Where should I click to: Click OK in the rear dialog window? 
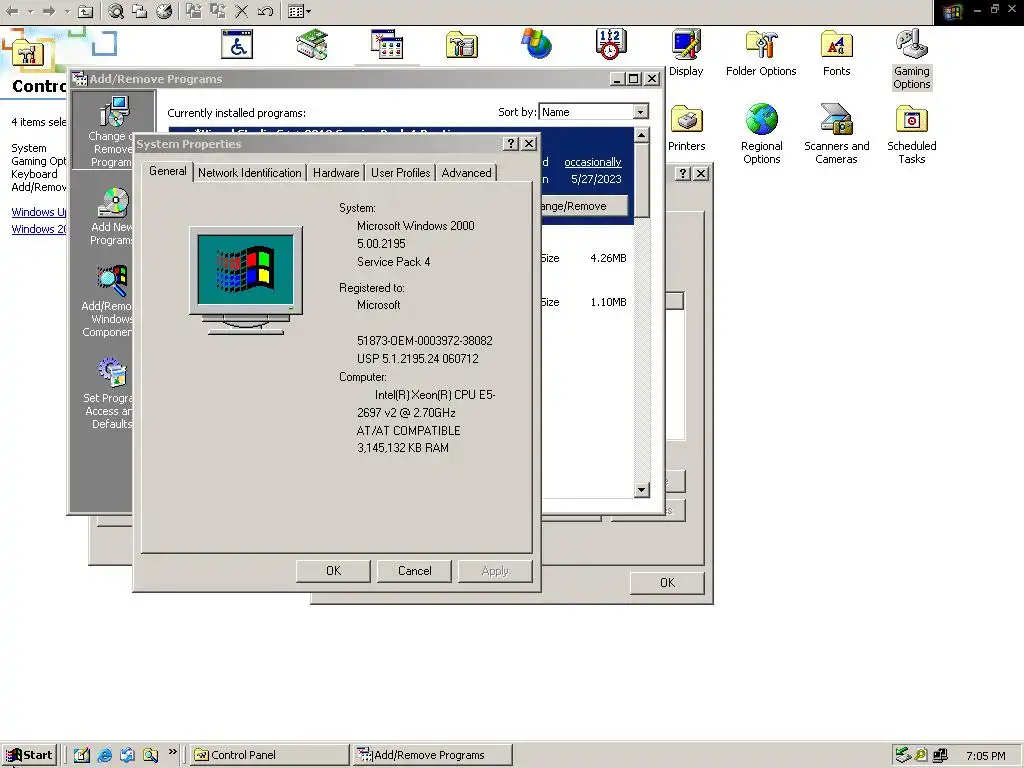pyautogui.click(x=667, y=583)
